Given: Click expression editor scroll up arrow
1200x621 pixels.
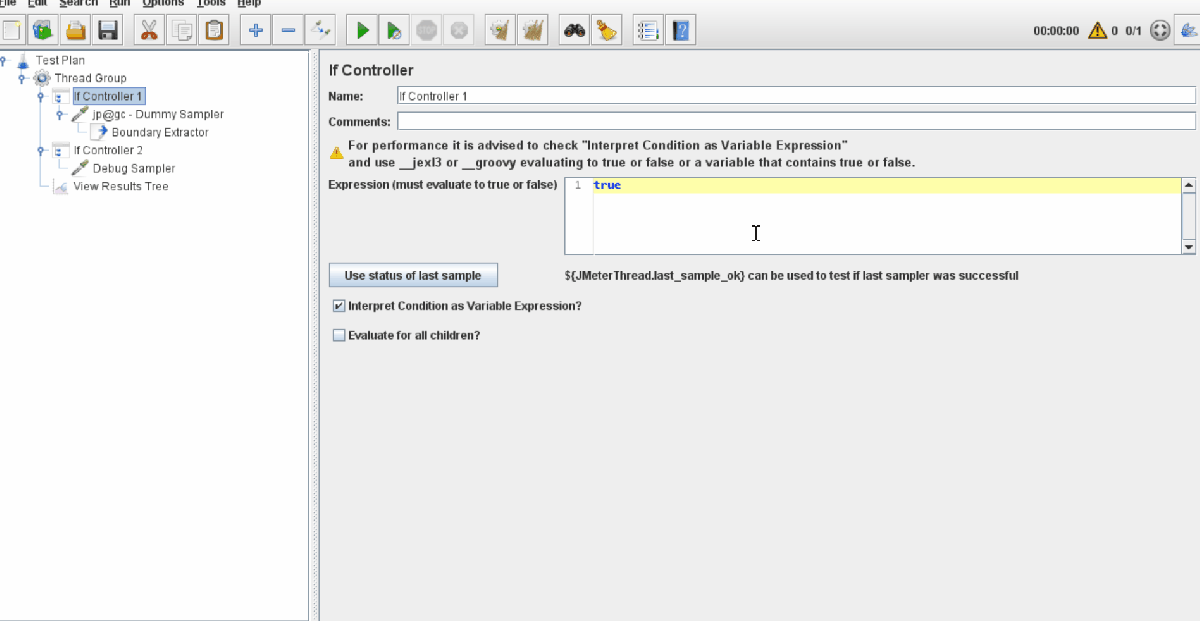Looking at the screenshot, I should [x=1189, y=185].
